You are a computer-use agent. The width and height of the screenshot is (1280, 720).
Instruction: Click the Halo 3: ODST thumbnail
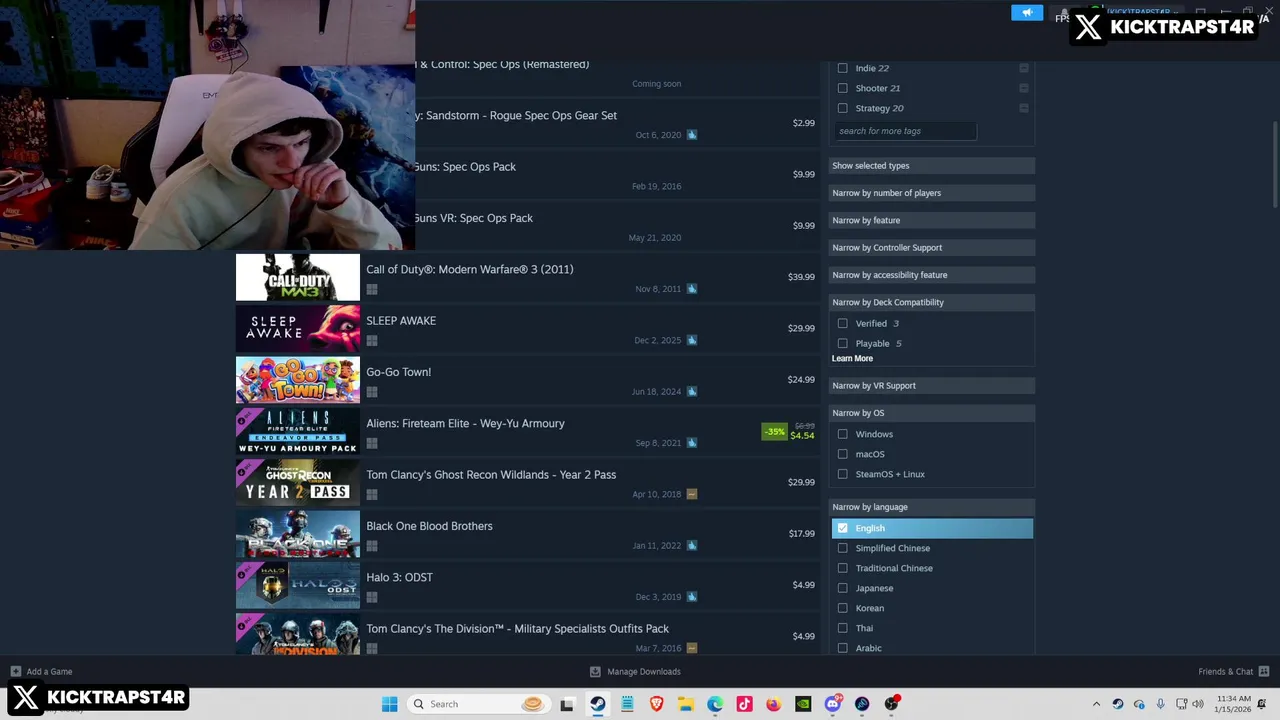pos(298,586)
